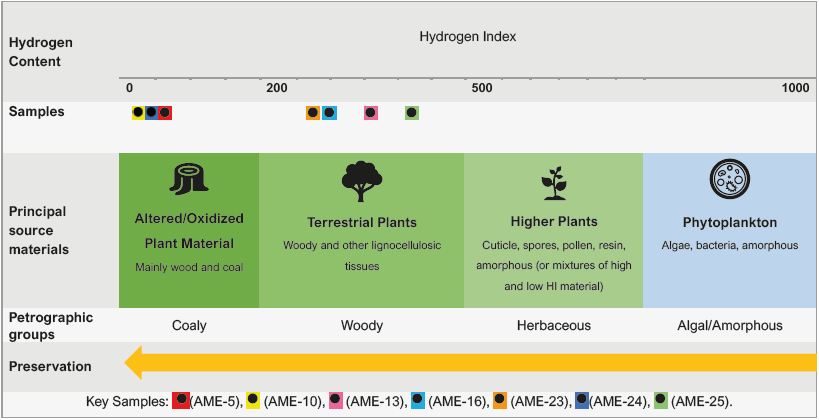Click the red AME-5 marker in the legend
The image size is (819, 420).
181,400
